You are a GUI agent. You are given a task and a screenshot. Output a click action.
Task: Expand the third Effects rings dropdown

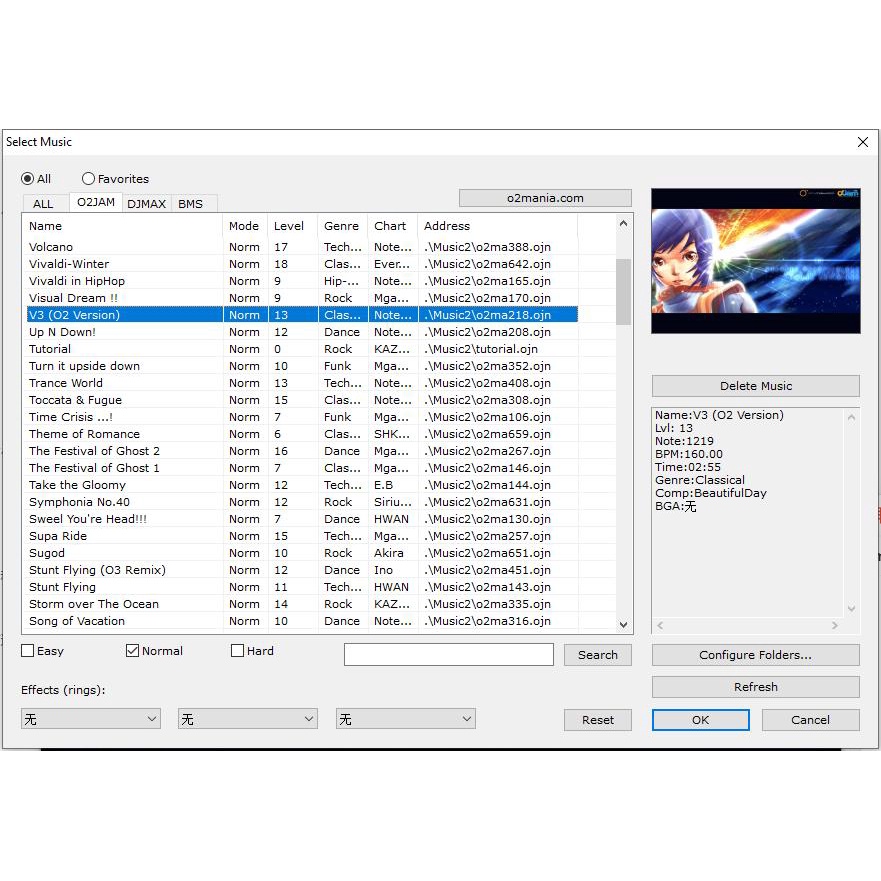click(405, 719)
